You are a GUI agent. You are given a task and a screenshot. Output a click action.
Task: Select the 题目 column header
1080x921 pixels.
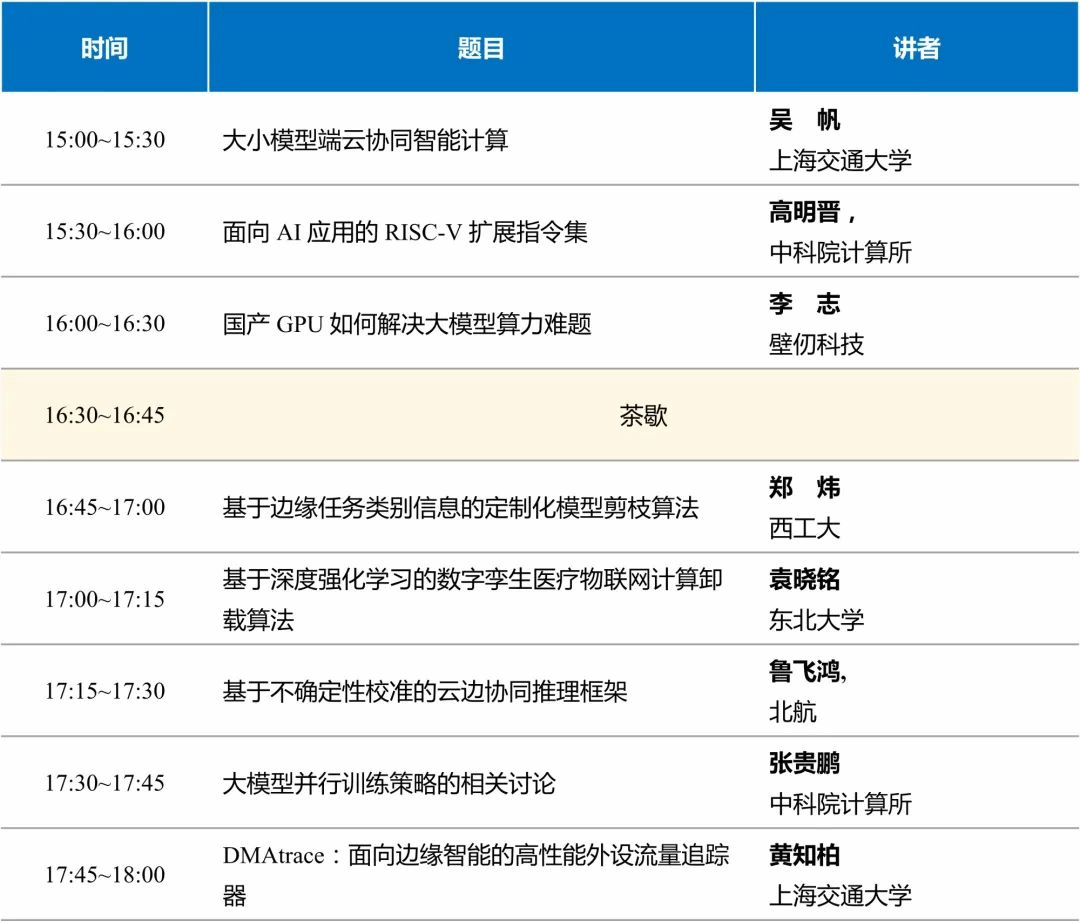pos(480,48)
